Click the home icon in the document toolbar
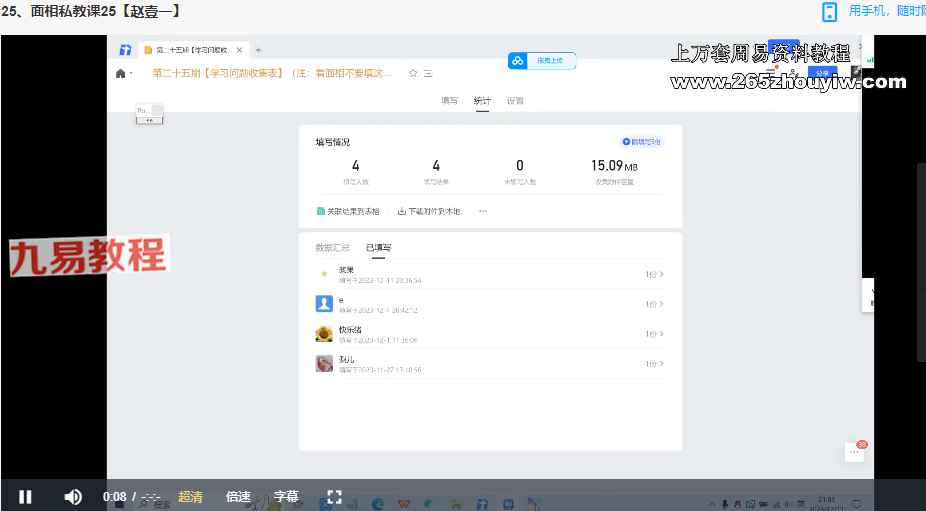 (121, 73)
